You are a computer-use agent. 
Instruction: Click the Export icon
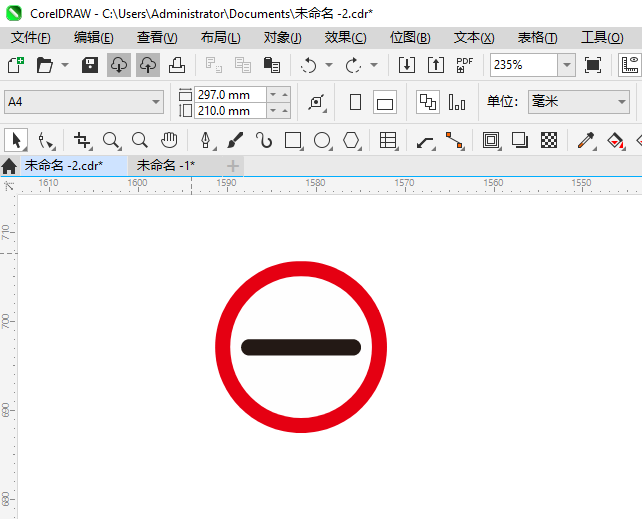tap(436, 65)
